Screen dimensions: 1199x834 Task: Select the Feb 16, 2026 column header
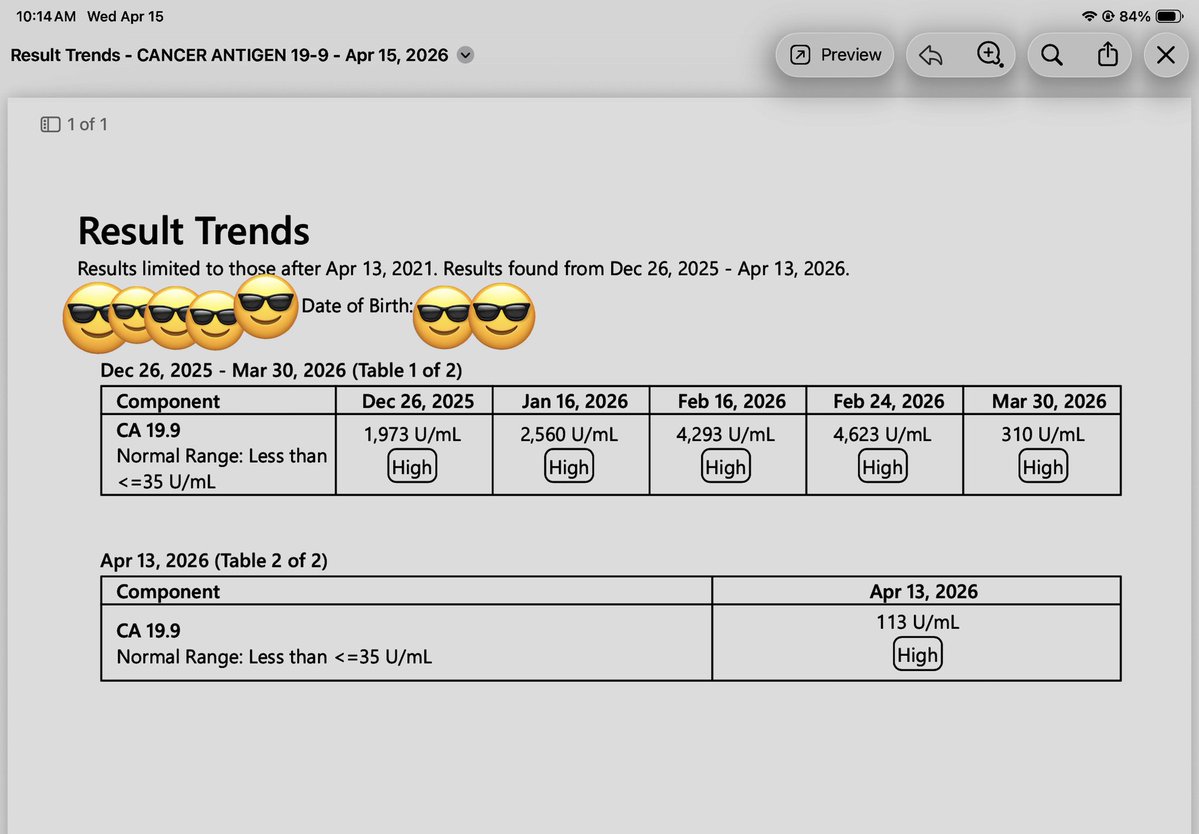(x=731, y=401)
